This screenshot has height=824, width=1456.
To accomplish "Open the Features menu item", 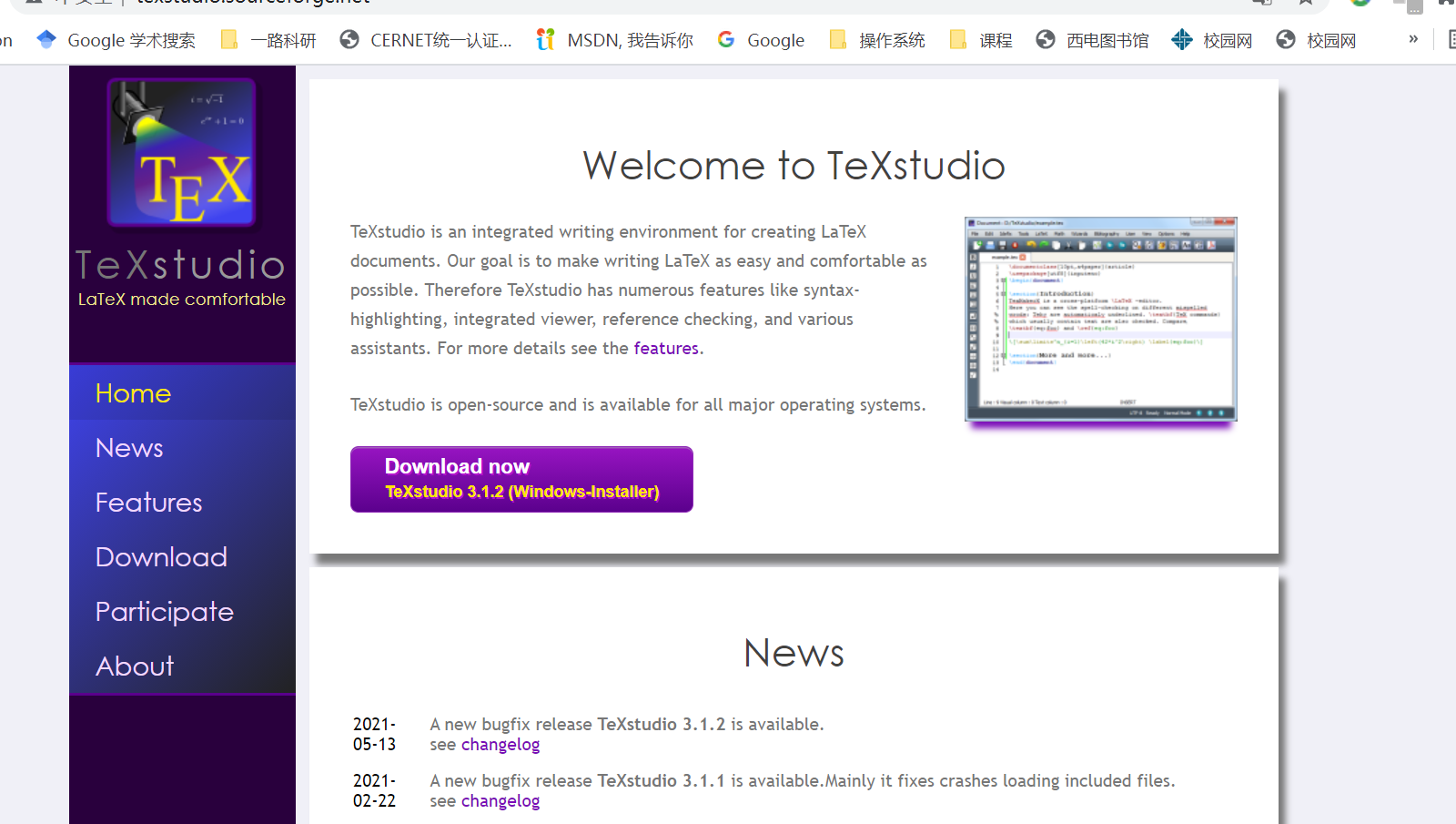I will coord(182,503).
